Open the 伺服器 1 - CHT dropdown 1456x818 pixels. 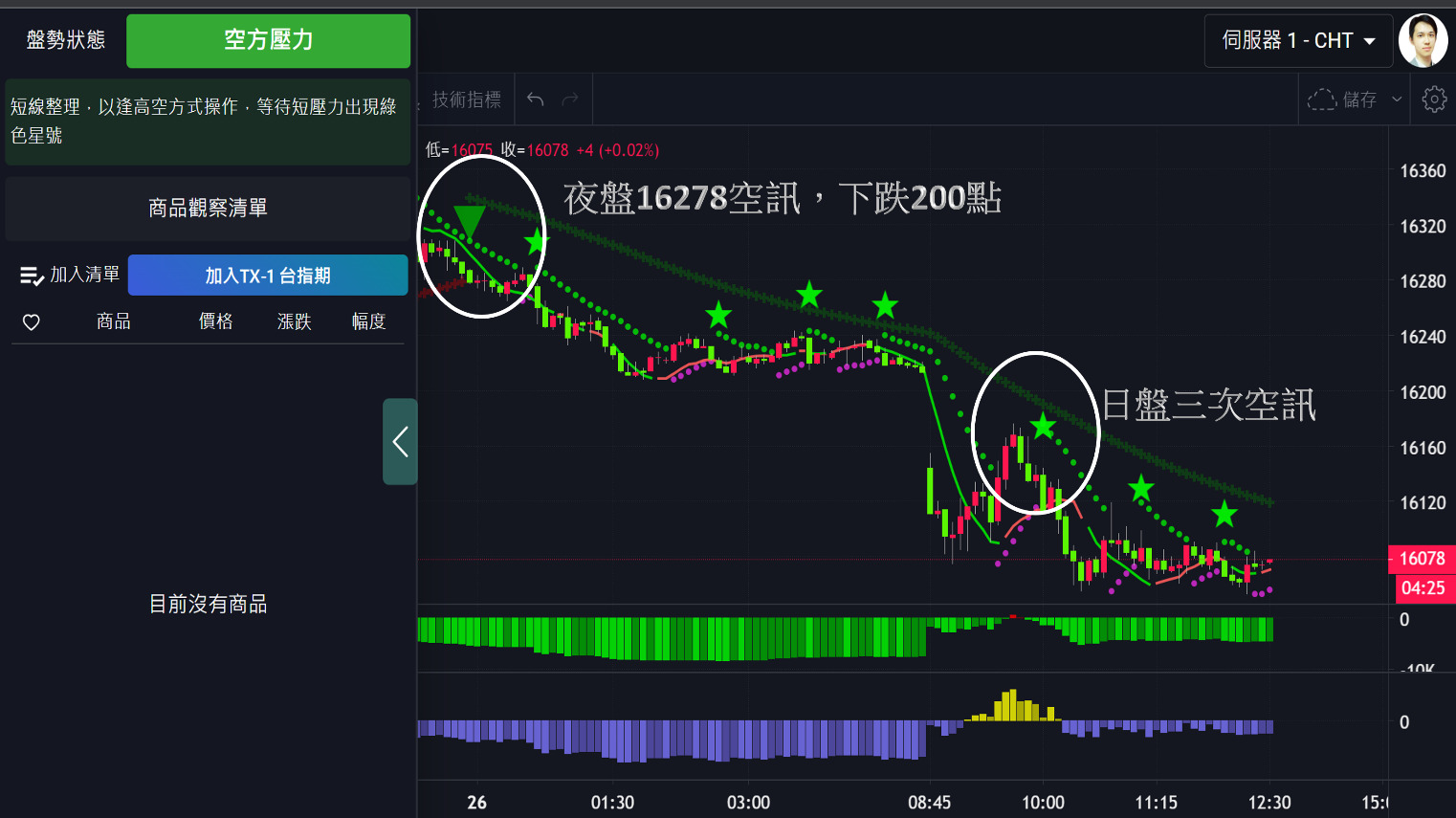click(1298, 40)
